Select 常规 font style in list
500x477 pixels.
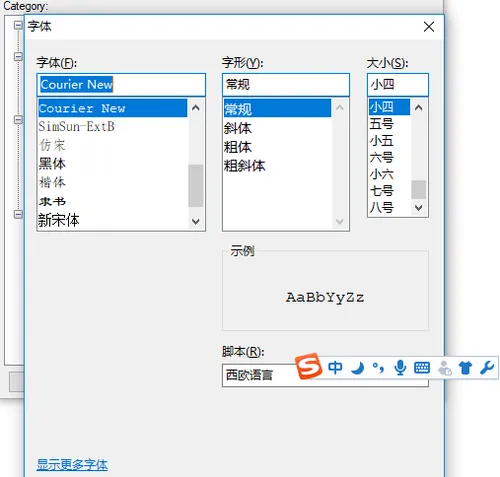277,108
